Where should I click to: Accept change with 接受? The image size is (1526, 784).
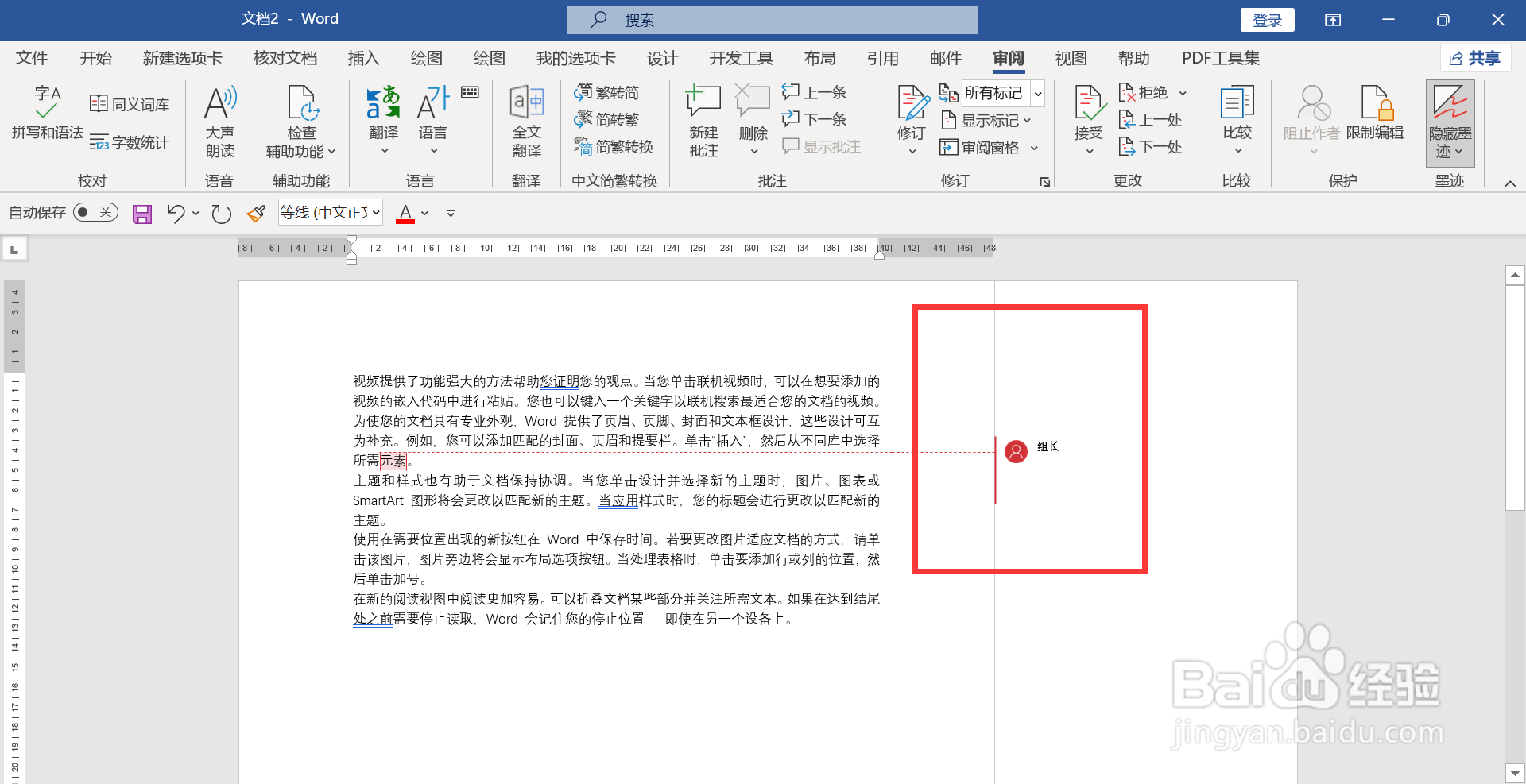[1089, 113]
